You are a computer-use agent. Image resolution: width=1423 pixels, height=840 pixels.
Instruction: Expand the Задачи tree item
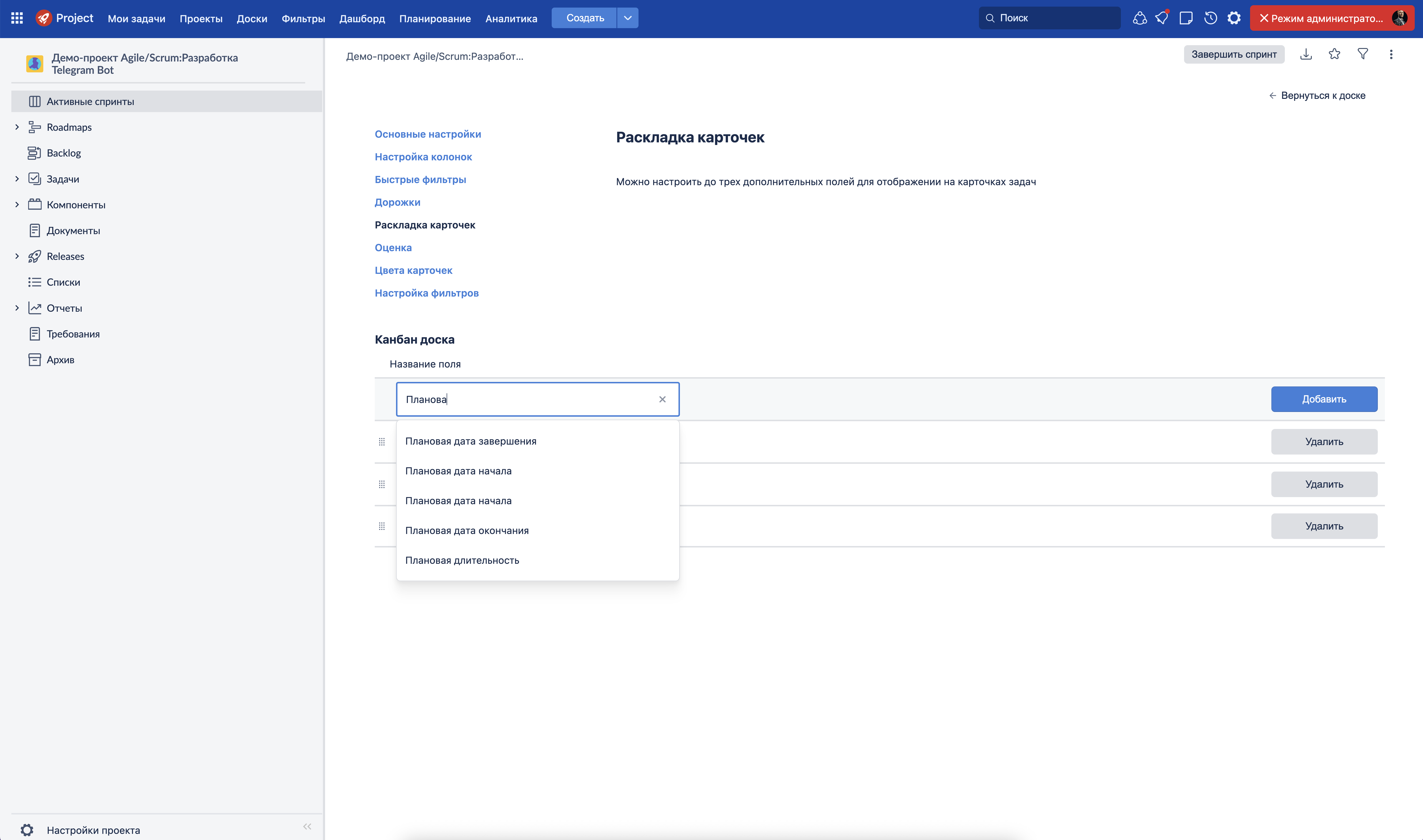click(17, 179)
